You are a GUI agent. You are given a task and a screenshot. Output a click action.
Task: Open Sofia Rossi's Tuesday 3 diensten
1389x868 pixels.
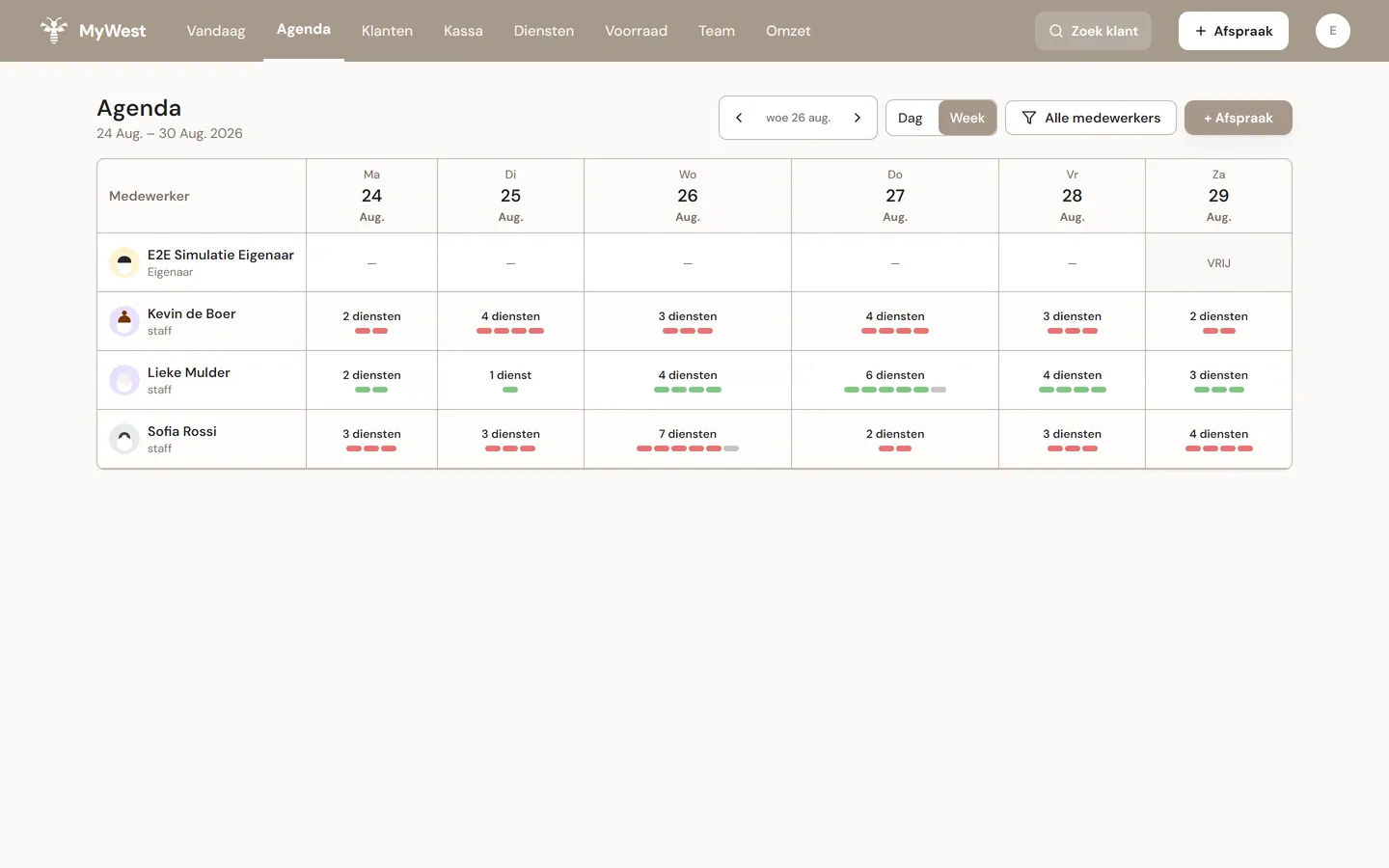click(510, 439)
